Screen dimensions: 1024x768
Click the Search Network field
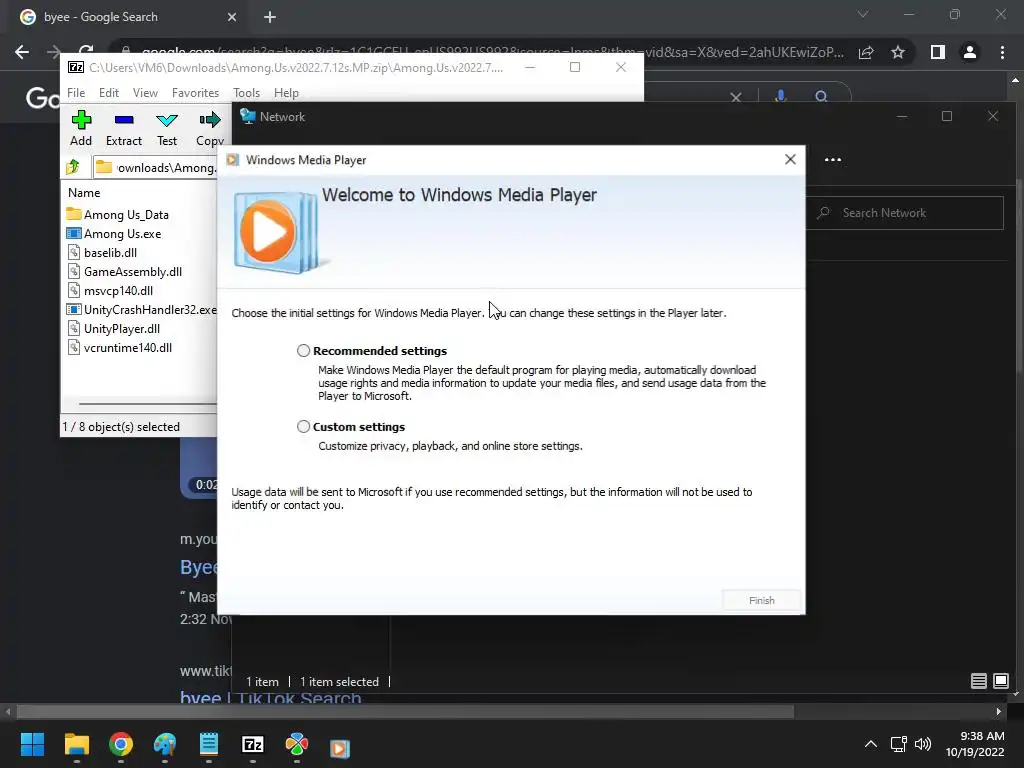(x=905, y=213)
